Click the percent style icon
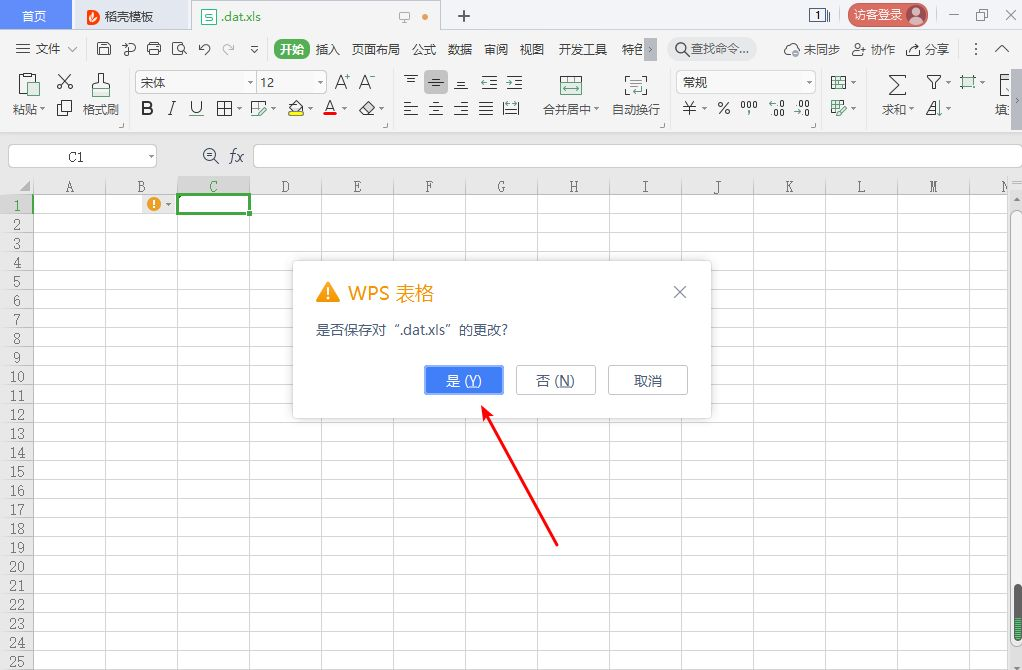Image resolution: width=1022 pixels, height=670 pixels. (x=723, y=108)
